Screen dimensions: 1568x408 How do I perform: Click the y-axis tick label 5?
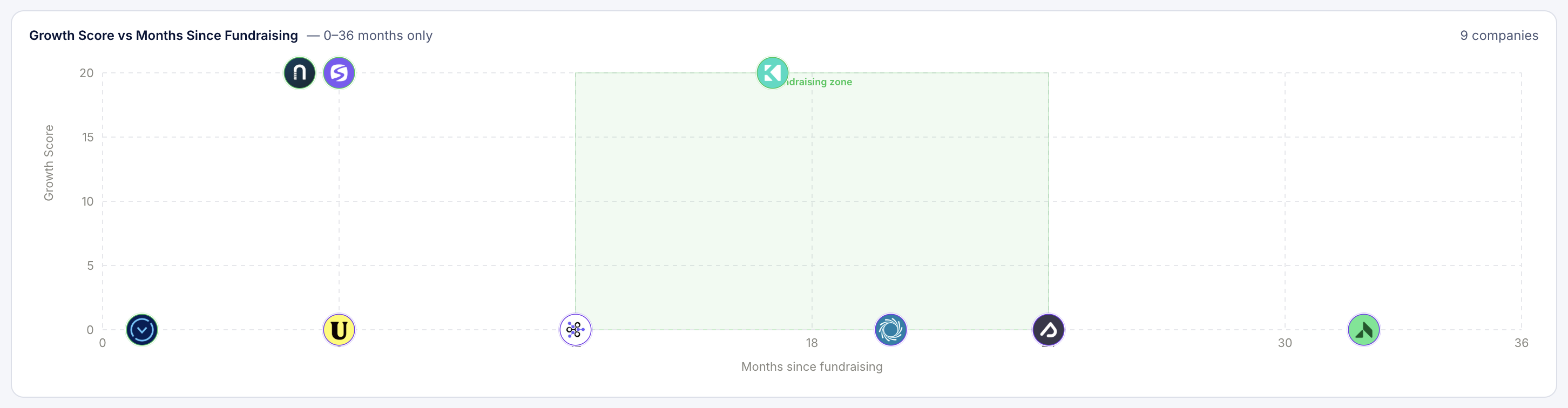(90, 266)
